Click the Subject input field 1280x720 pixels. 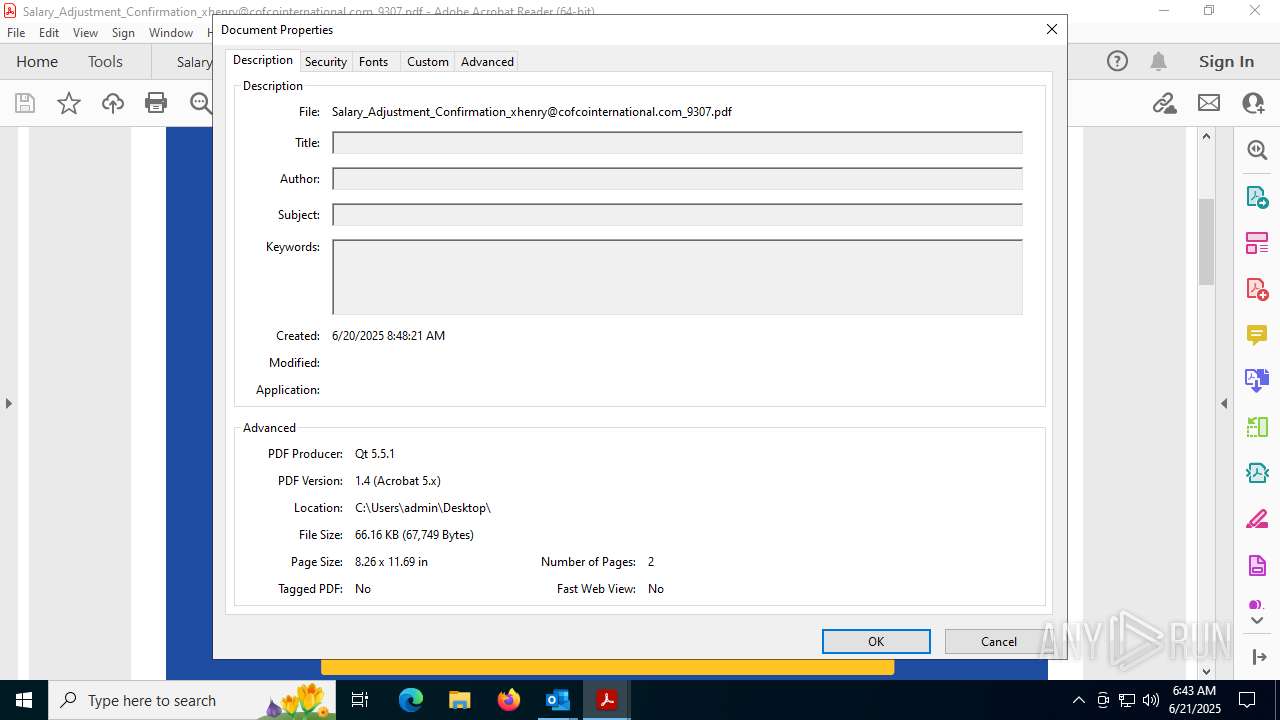[x=677, y=215]
